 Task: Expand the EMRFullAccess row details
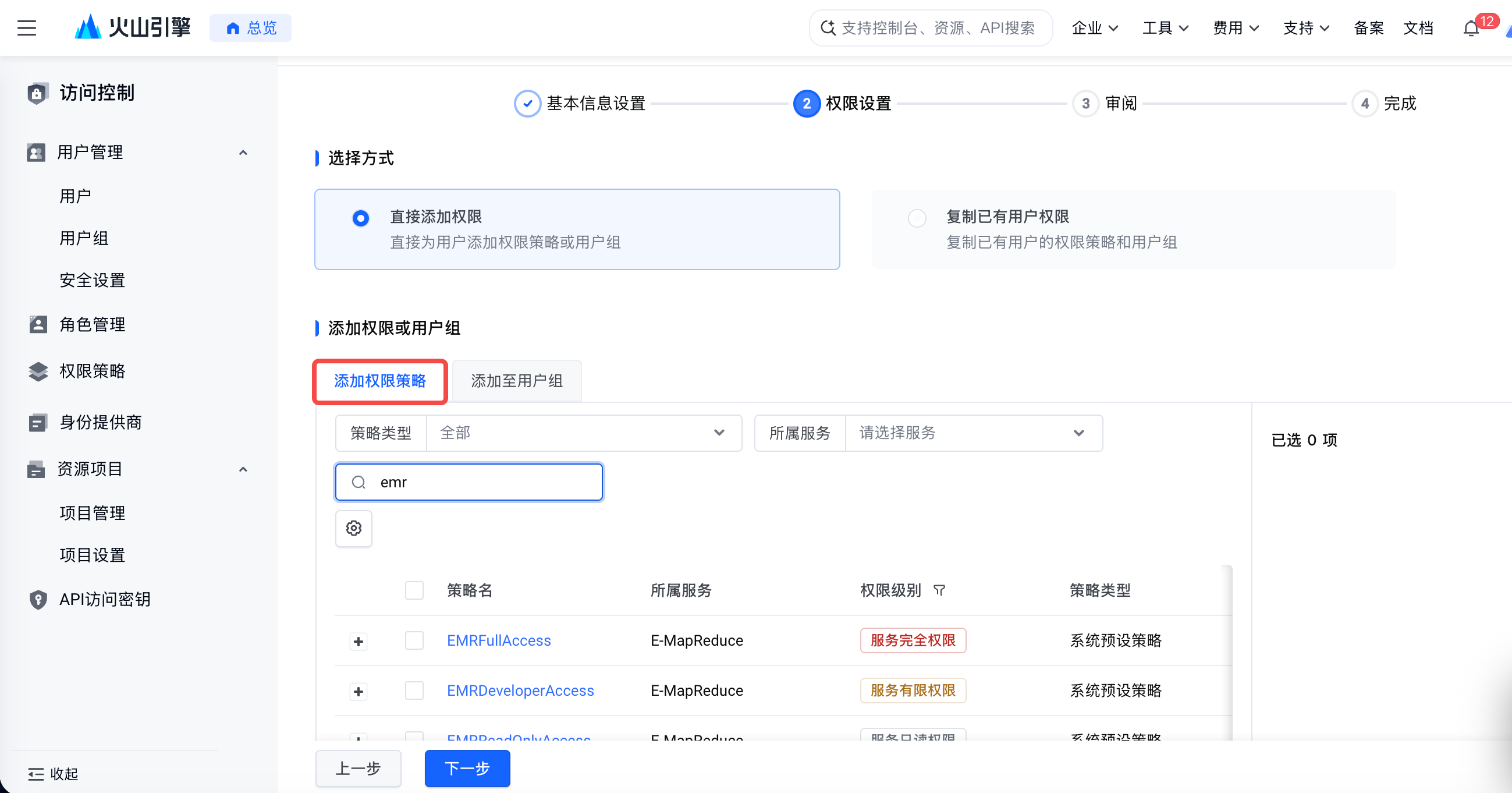pos(359,641)
